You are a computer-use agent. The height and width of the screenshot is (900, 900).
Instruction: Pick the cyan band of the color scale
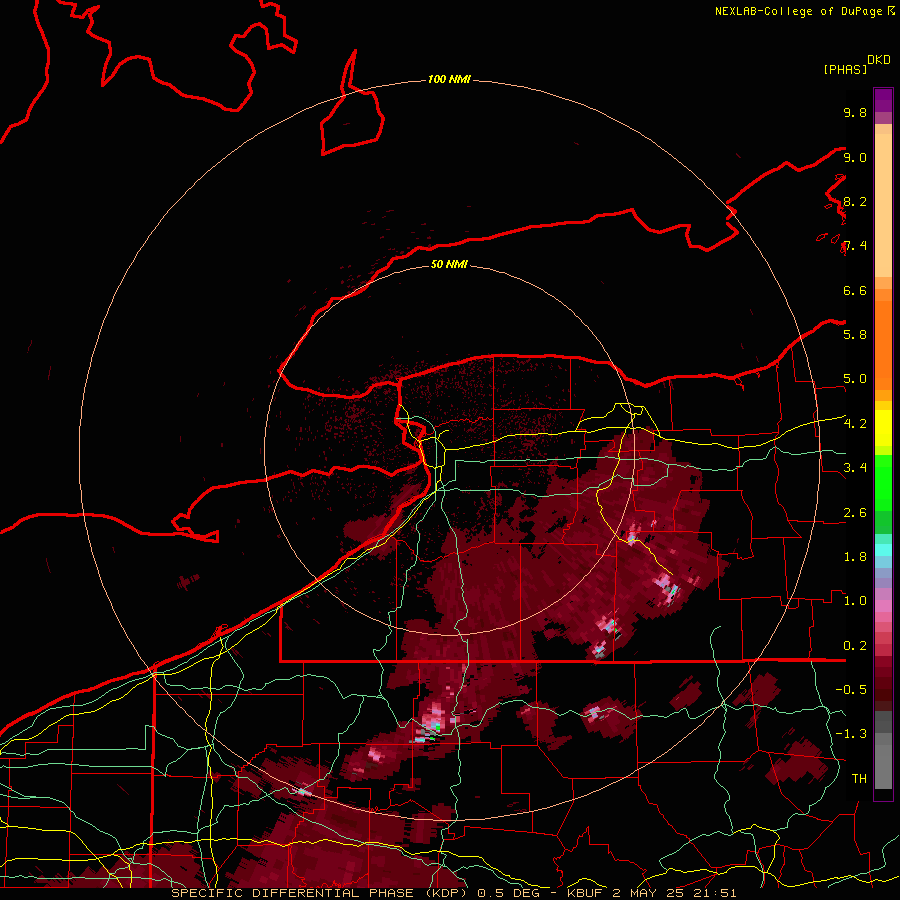pyautogui.click(x=883, y=550)
